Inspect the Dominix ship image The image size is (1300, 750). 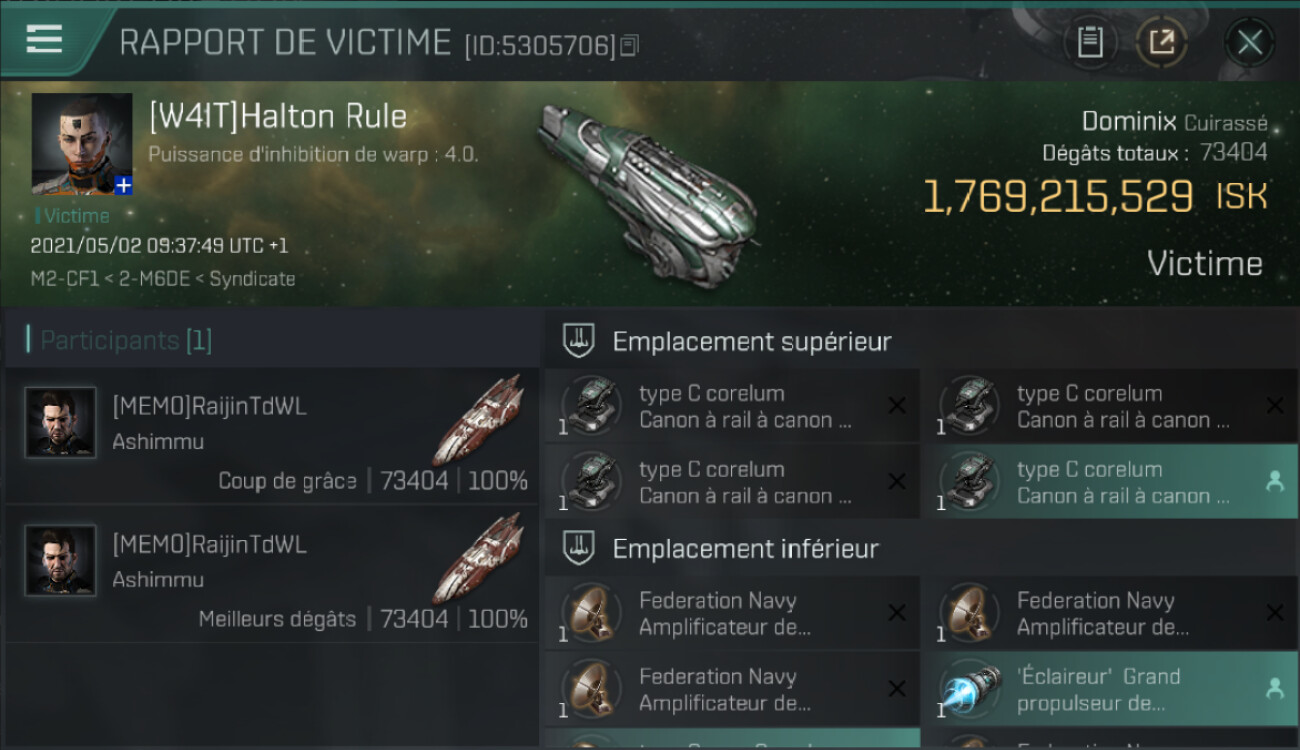pyautogui.click(x=648, y=192)
